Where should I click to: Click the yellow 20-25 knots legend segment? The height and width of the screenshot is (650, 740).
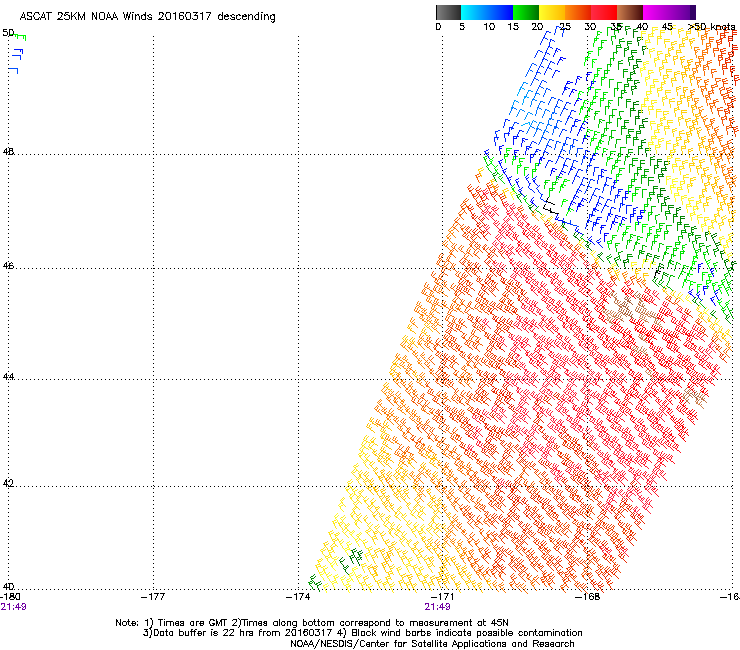click(552, 12)
